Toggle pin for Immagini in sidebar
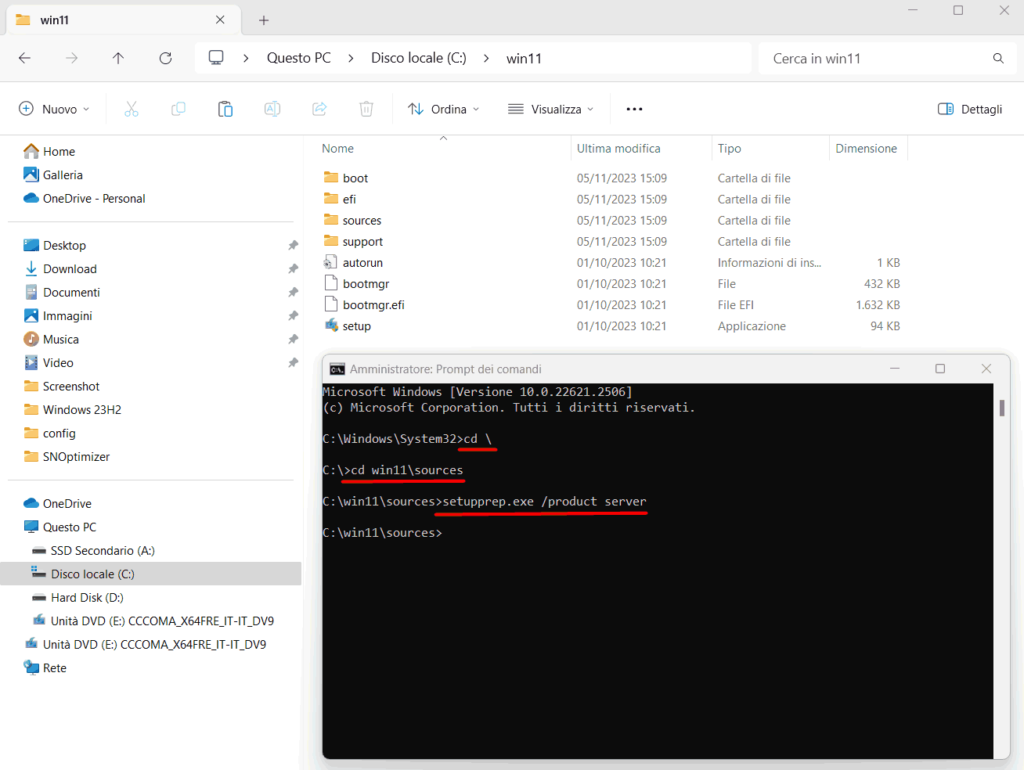The height and width of the screenshot is (770, 1024). pyautogui.click(x=293, y=316)
